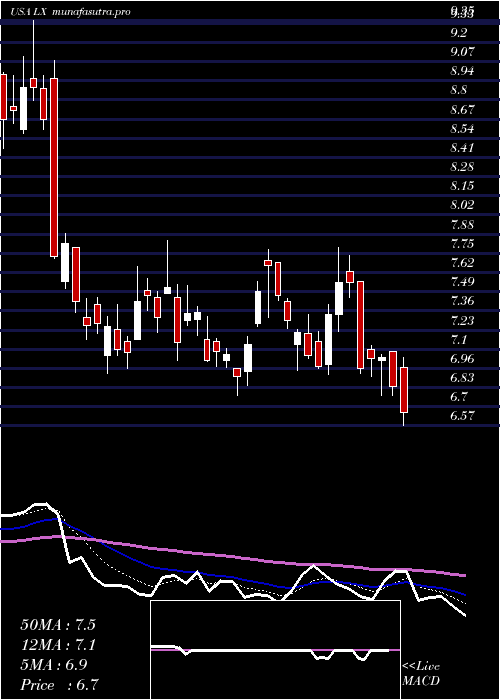500x700 pixels.
Task: Click the 8.54 price axis label
Action: point(462,129)
